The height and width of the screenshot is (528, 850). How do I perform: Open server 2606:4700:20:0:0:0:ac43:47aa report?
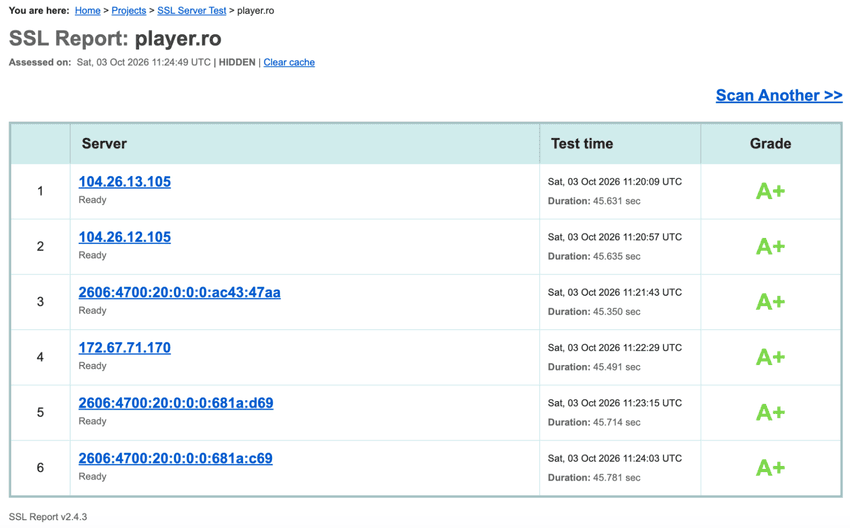179,292
